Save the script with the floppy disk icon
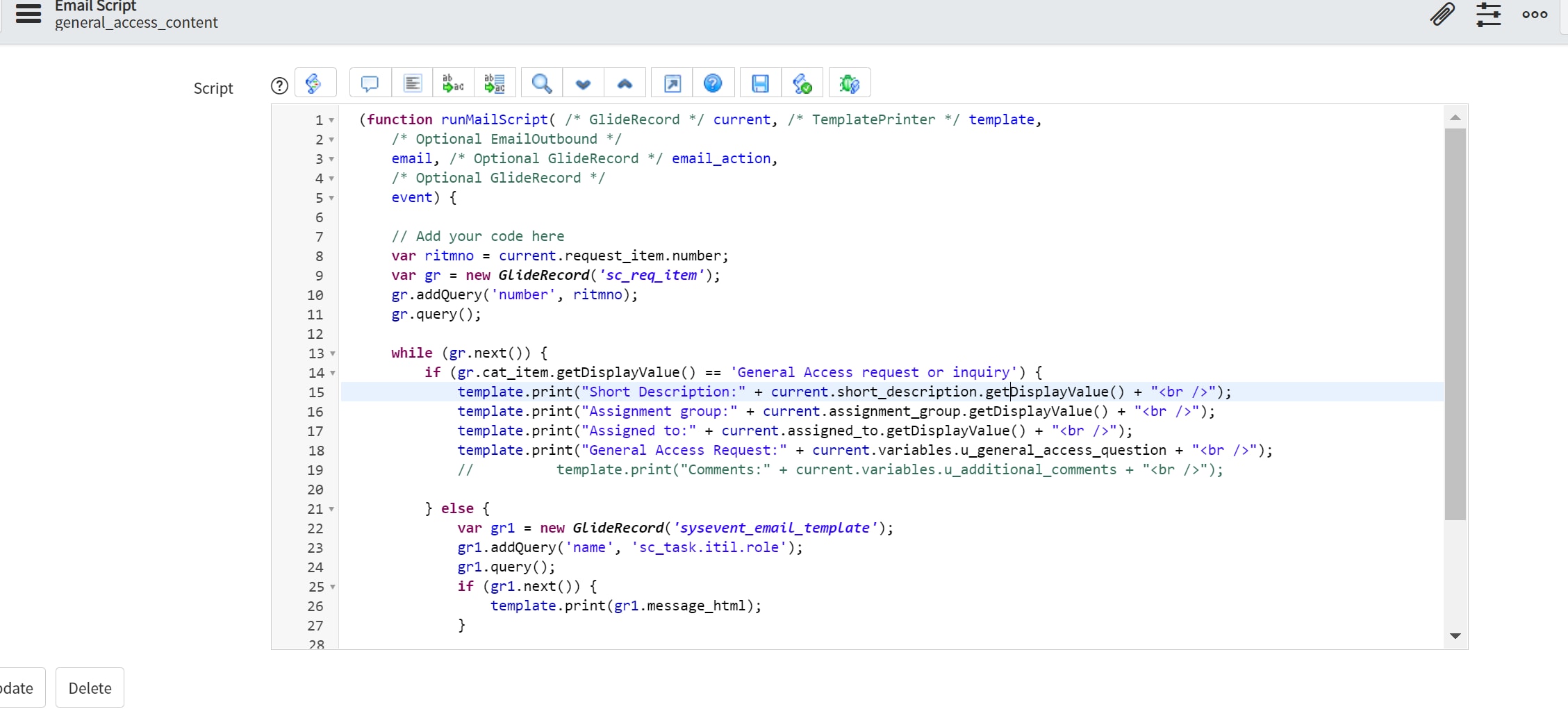 760,84
